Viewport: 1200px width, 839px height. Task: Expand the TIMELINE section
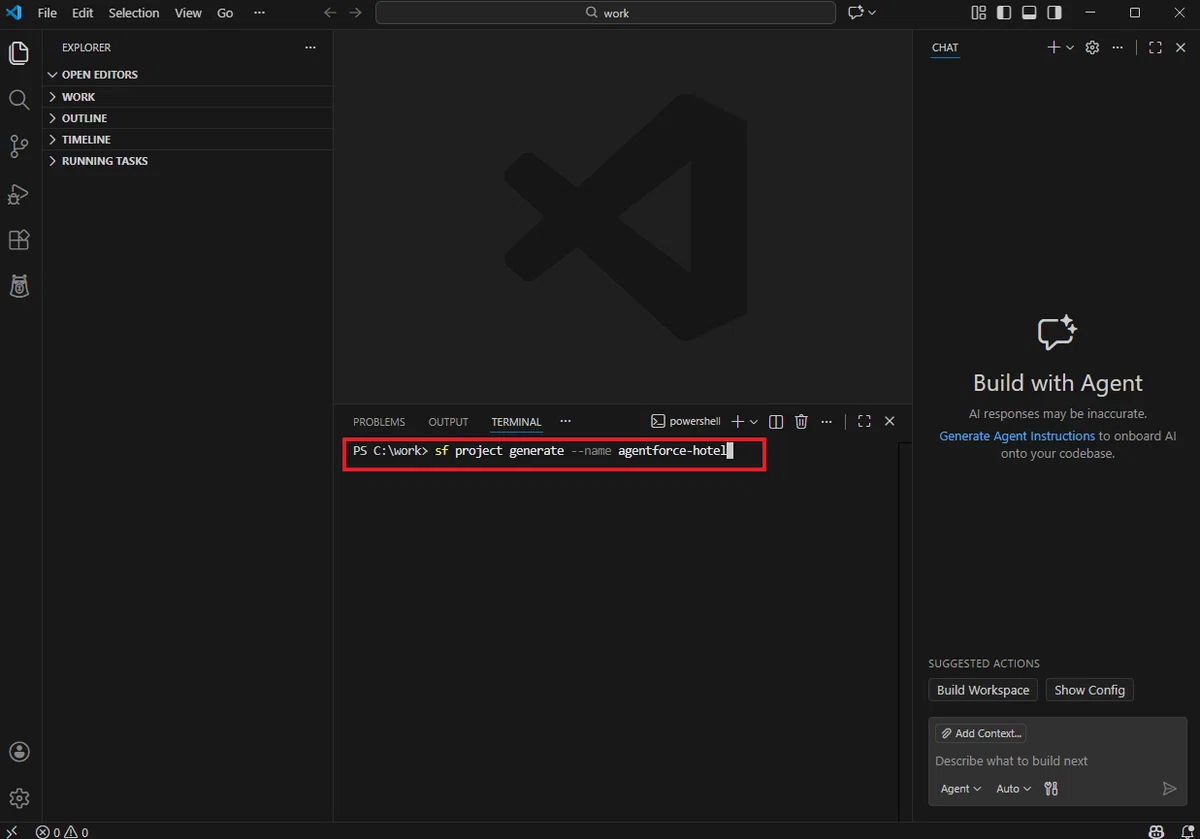[x=188, y=140]
